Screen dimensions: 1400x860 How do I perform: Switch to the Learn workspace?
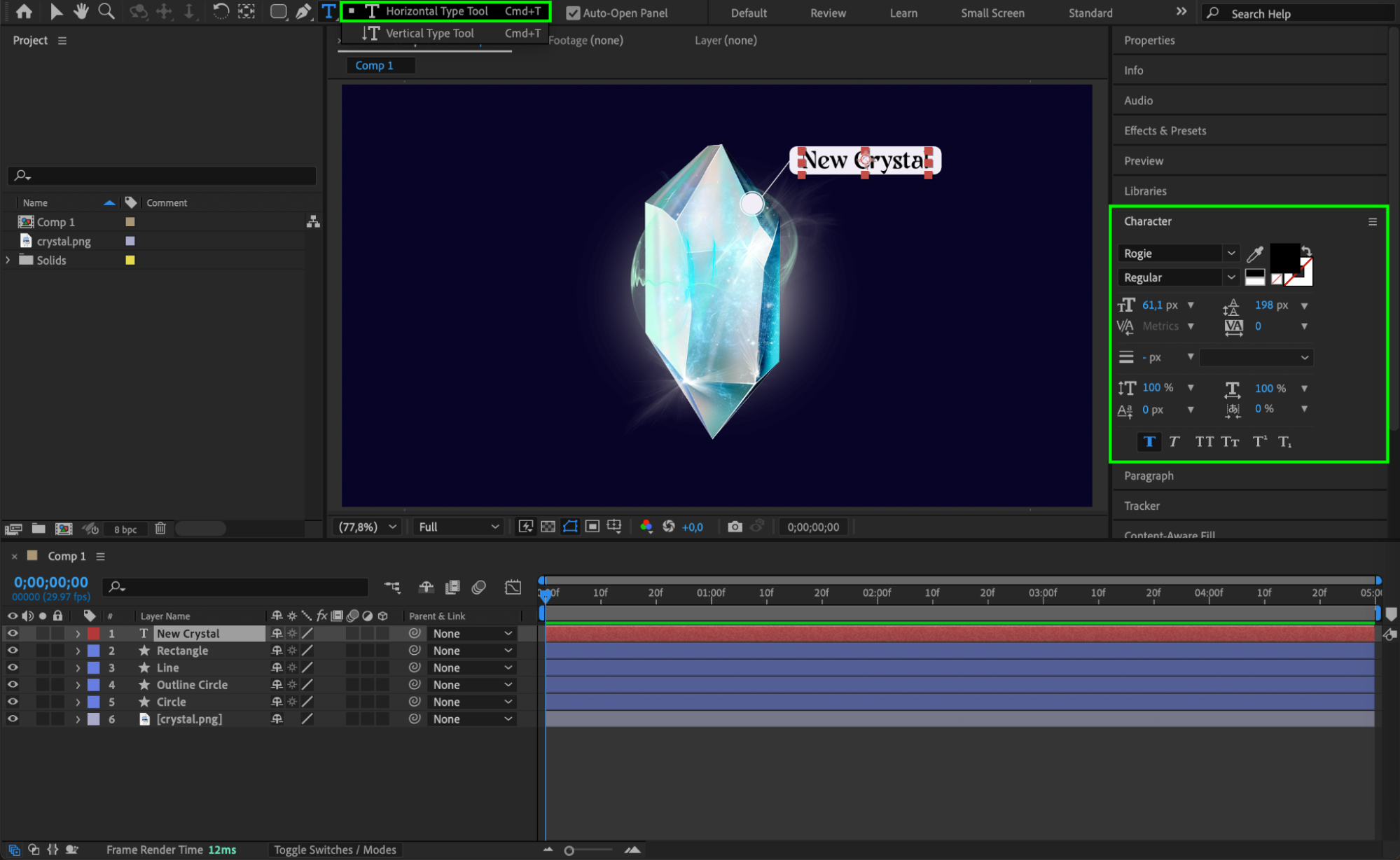tap(903, 13)
